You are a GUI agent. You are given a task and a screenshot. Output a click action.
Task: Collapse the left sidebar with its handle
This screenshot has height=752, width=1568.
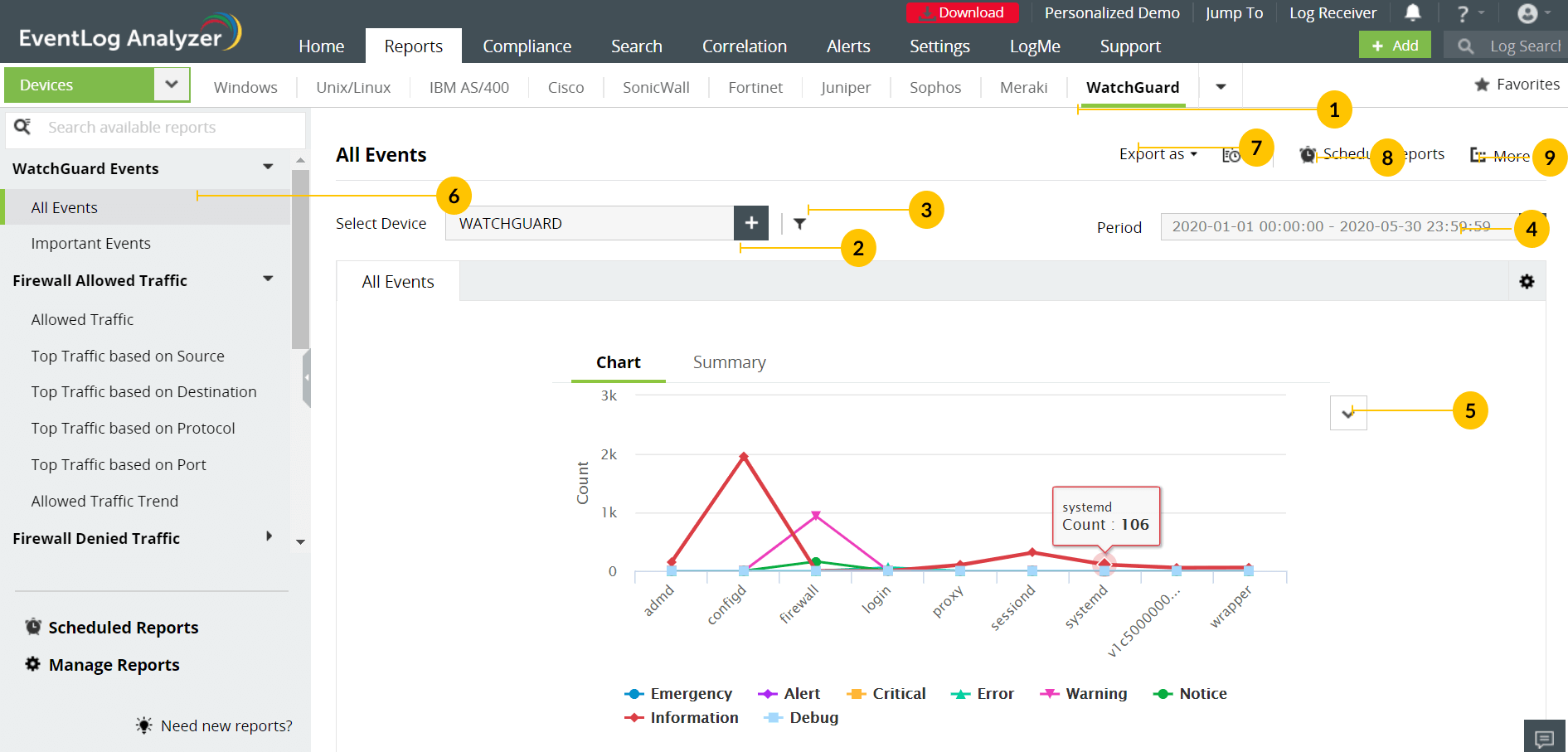tap(307, 378)
